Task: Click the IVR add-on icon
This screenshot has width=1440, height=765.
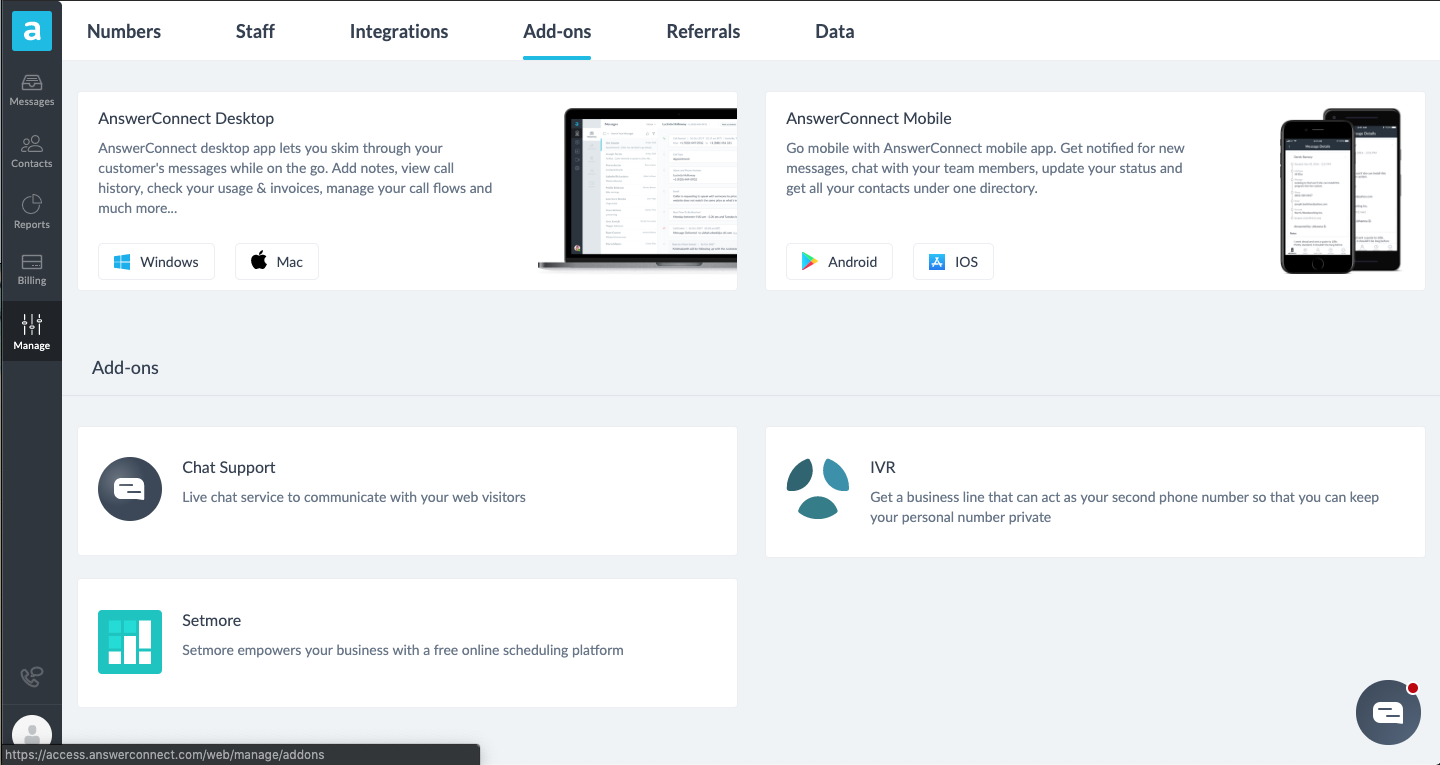Action: pyautogui.click(x=817, y=489)
